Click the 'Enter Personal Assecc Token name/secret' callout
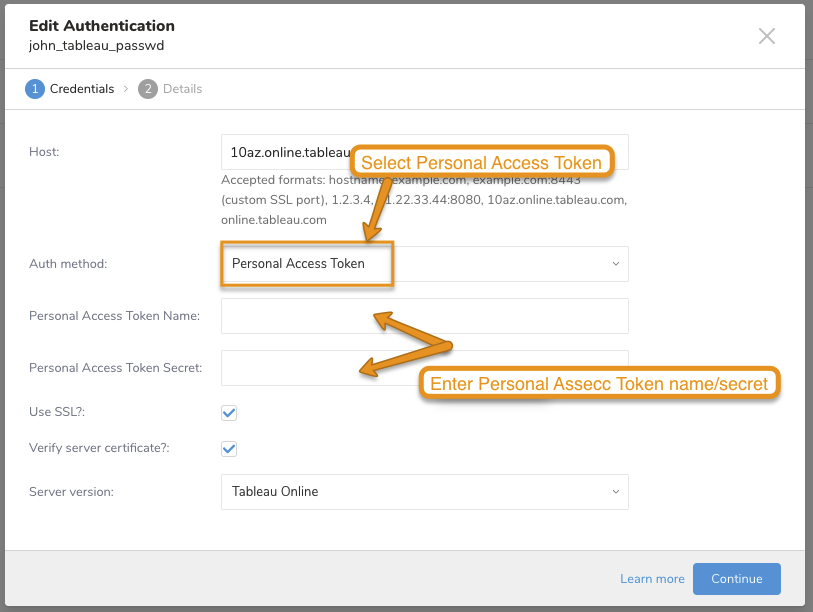 click(598, 384)
